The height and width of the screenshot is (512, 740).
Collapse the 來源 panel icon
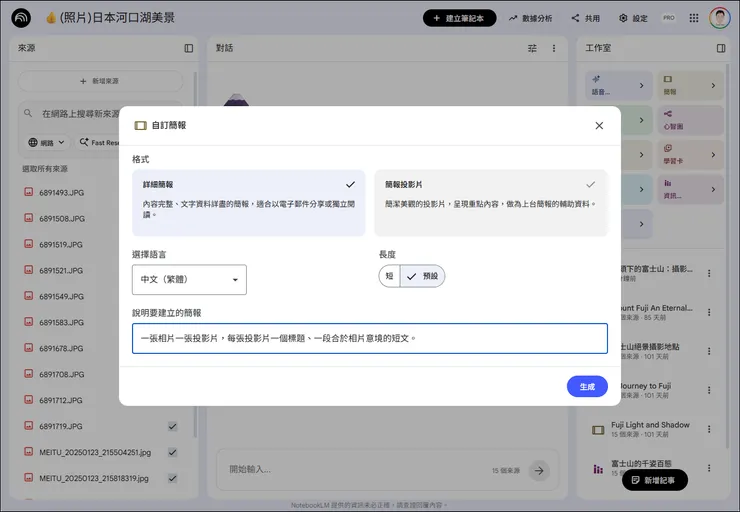click(189, 48)
